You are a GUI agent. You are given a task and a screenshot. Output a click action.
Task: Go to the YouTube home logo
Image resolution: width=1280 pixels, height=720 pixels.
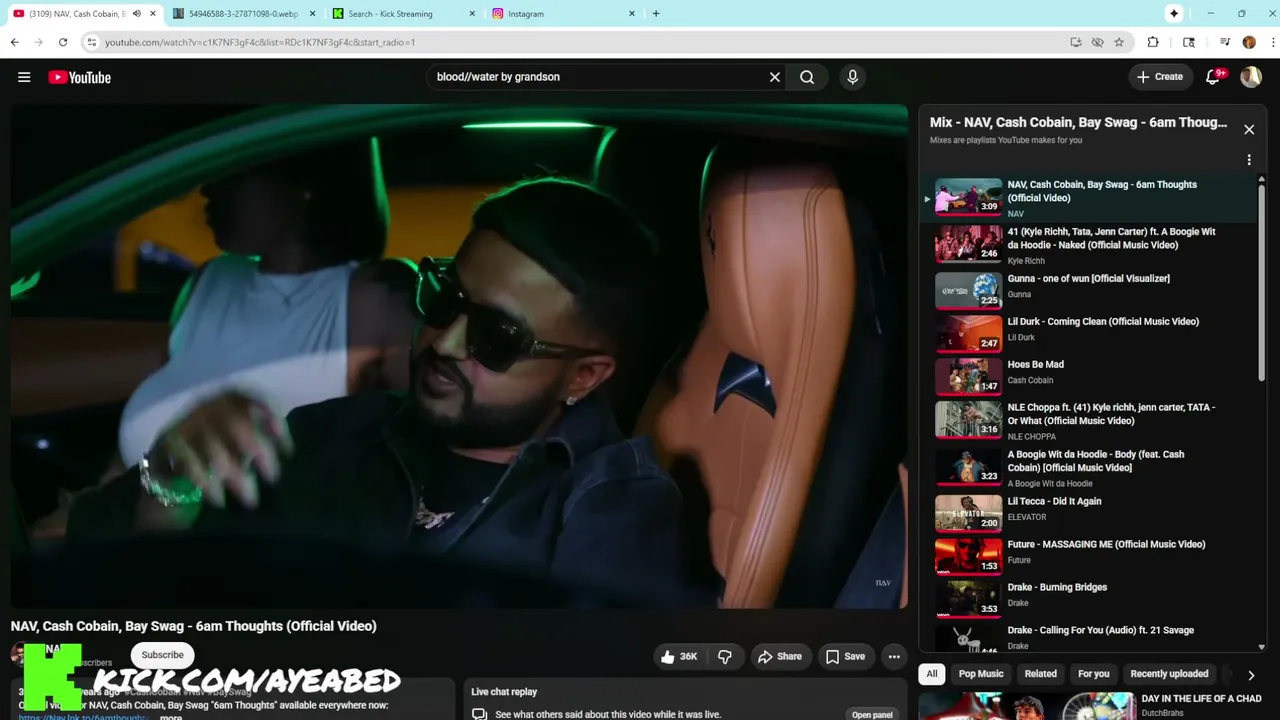80,77
